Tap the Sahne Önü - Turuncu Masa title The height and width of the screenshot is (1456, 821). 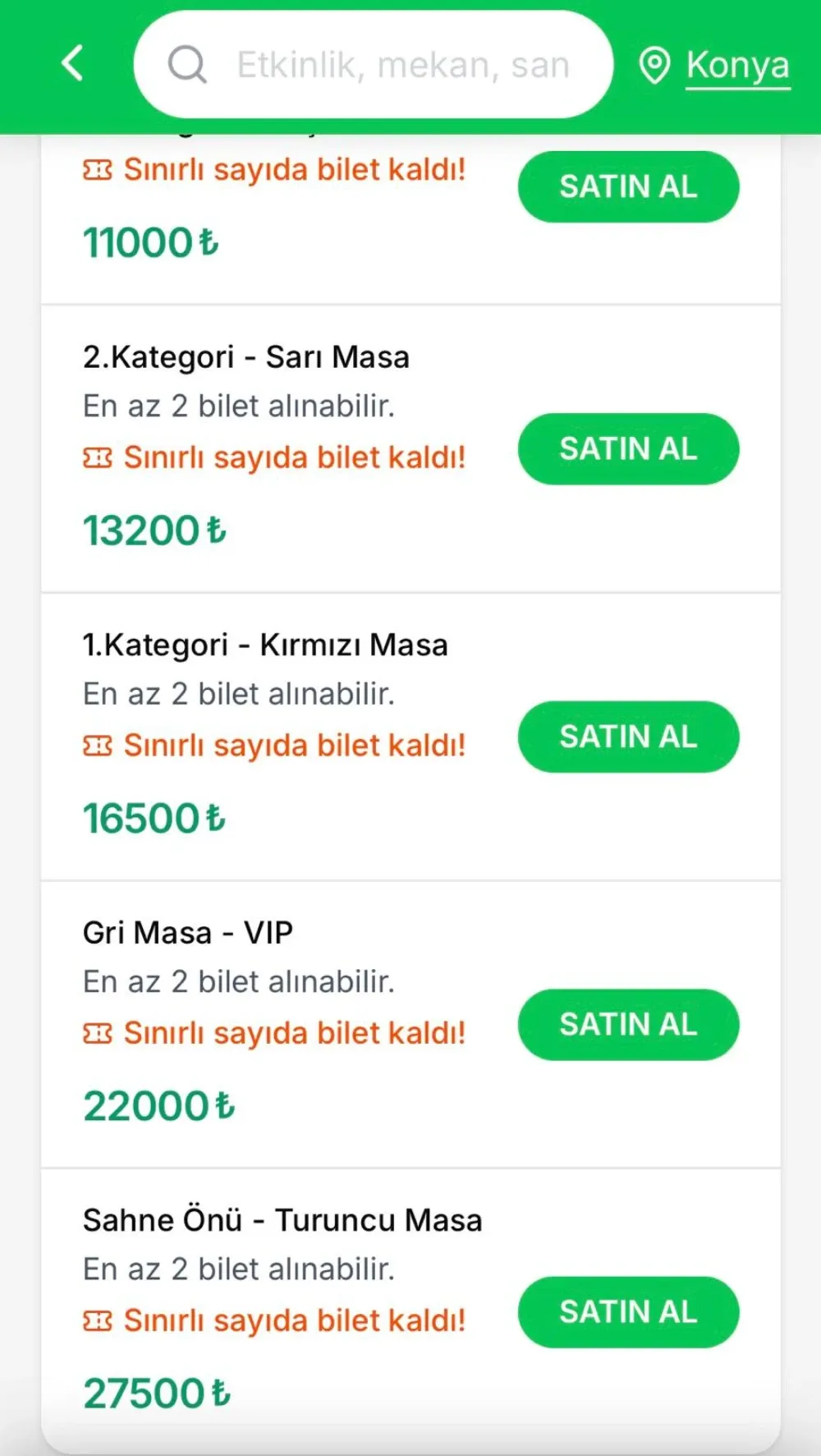tap(282, 1219)
